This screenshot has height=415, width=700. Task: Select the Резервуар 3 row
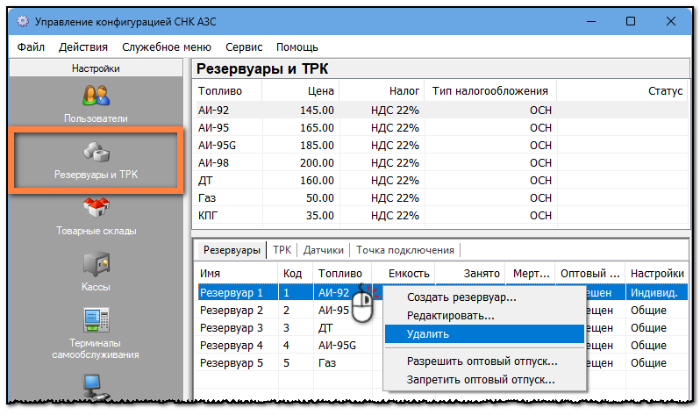click(x=442, y=328)
